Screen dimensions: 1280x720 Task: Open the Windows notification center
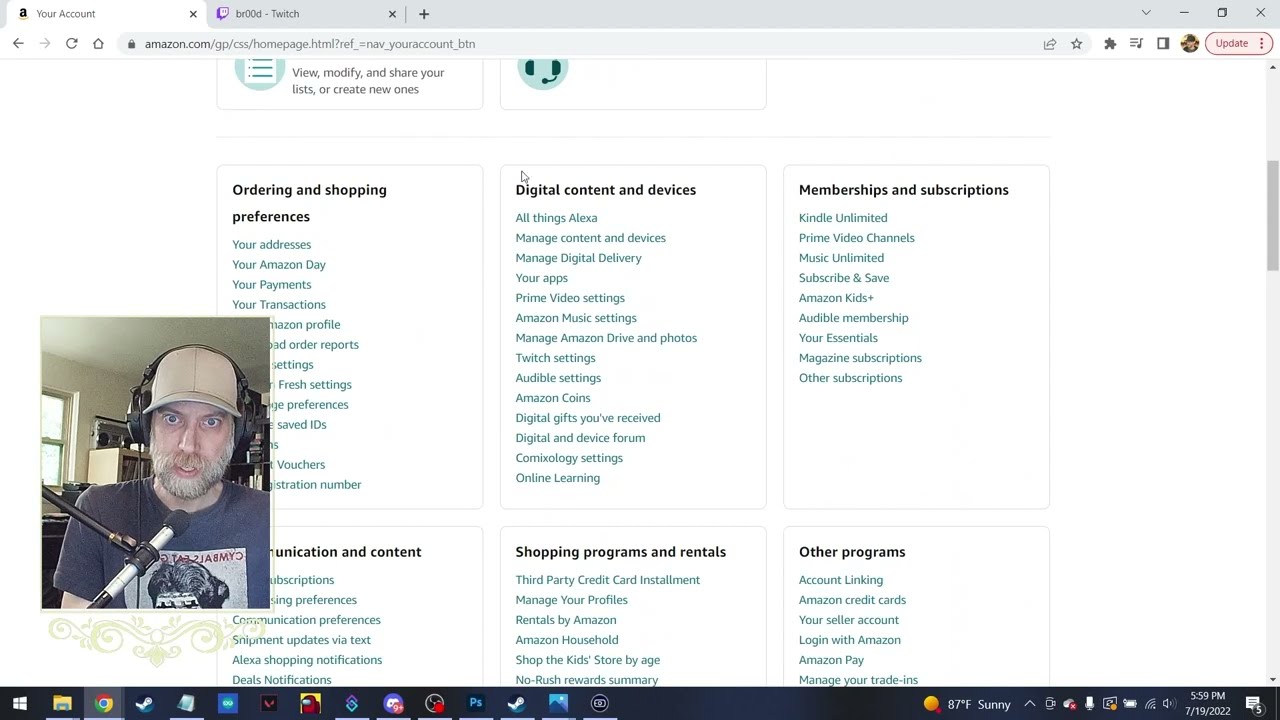(x=1254, y=704)
